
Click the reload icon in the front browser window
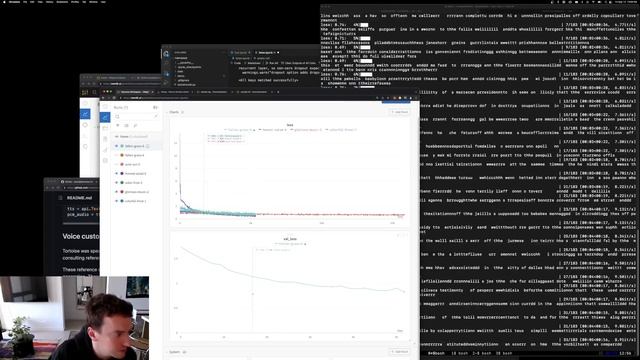(115, 98)
